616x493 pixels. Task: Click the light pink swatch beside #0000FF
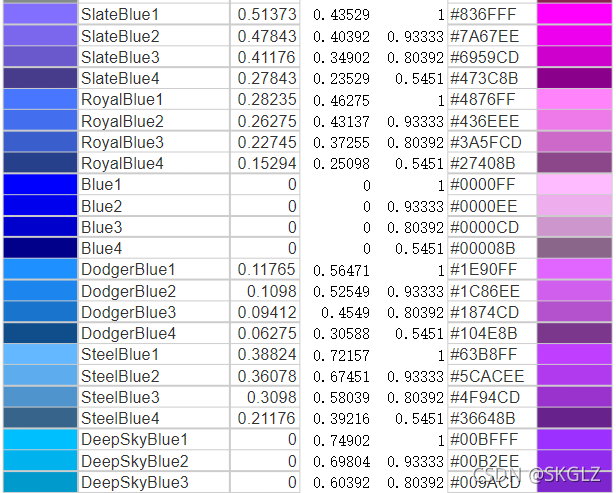click(x=574, y=184)
